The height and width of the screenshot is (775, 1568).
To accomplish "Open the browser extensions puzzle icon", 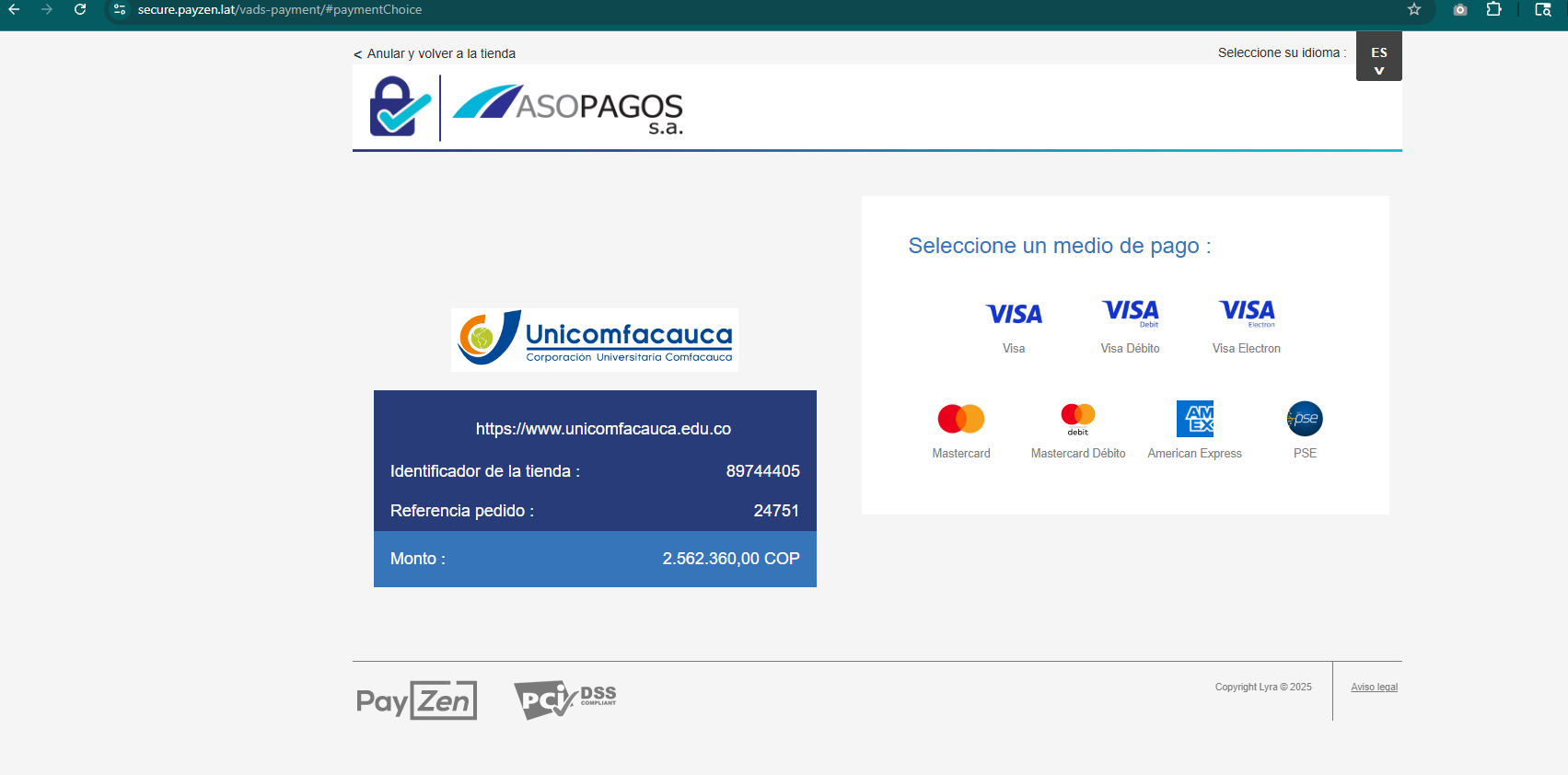I will [x=1493, y=9].
